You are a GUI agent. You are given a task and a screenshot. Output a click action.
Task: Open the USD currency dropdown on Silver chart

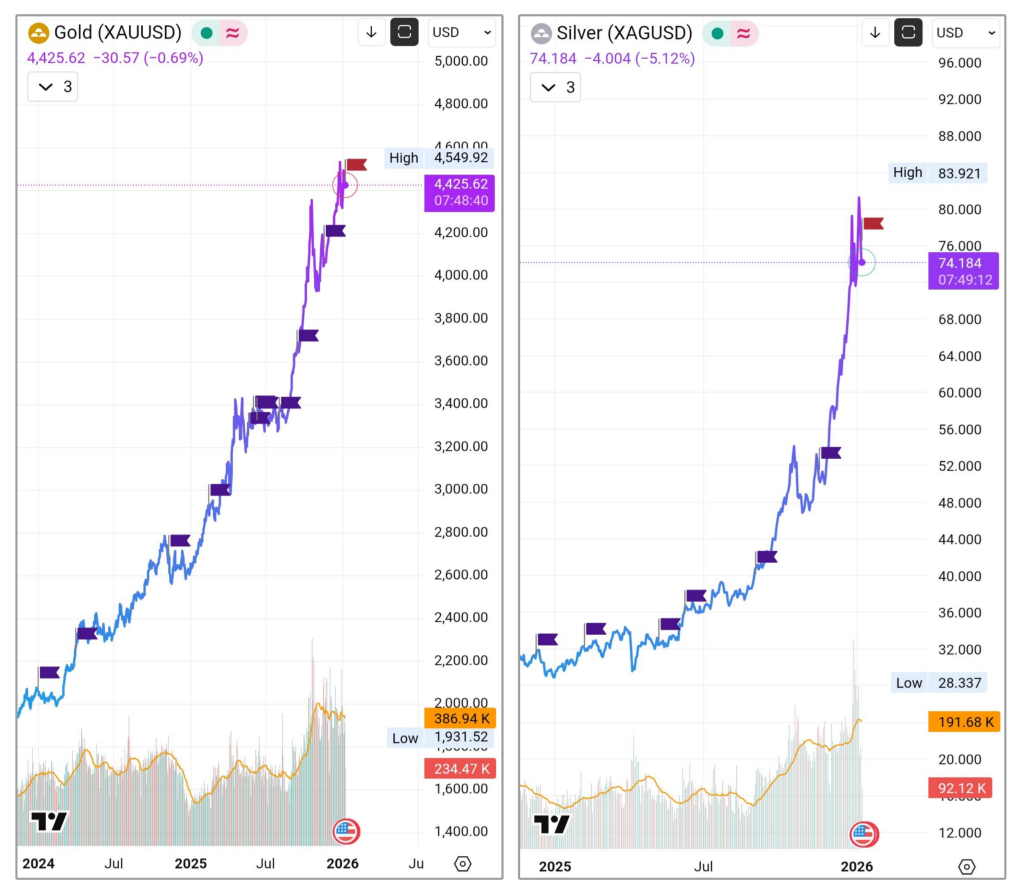[964, 33]
